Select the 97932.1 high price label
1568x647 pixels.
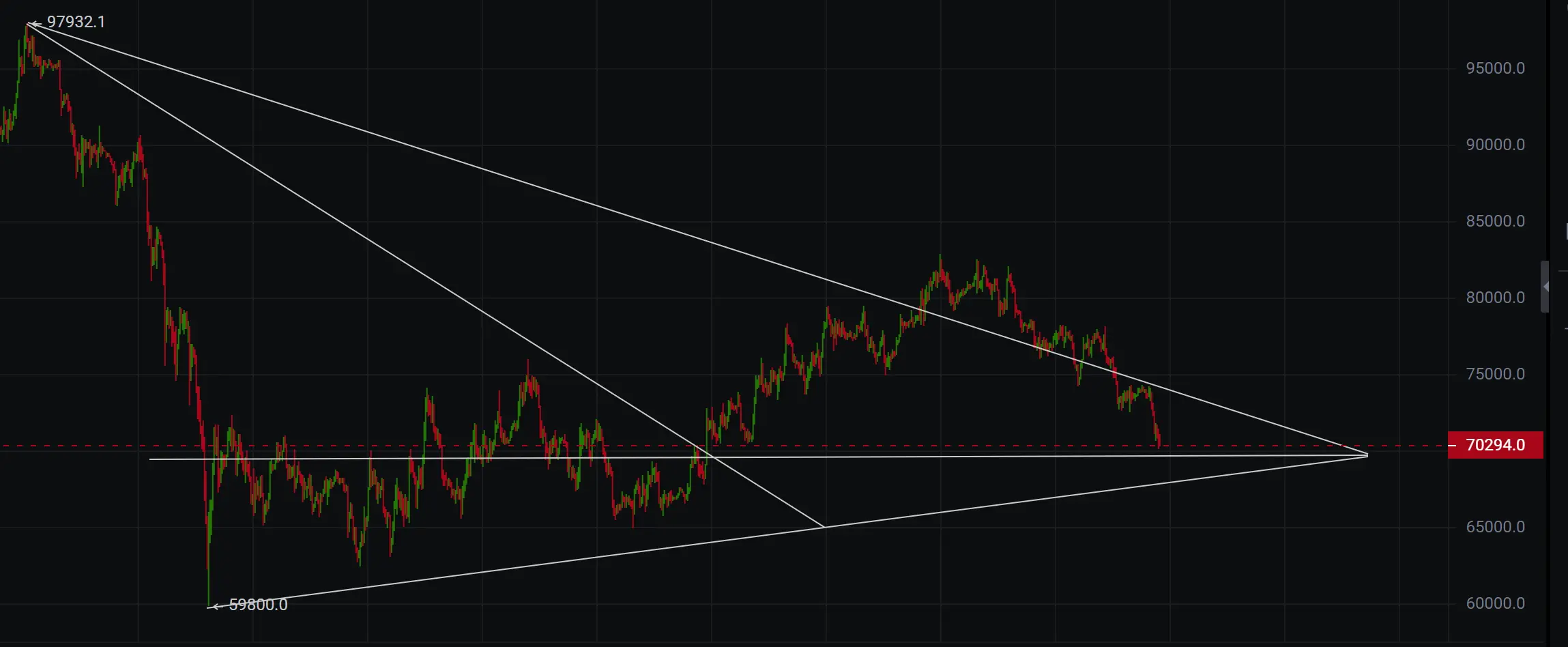coord(76,22)
